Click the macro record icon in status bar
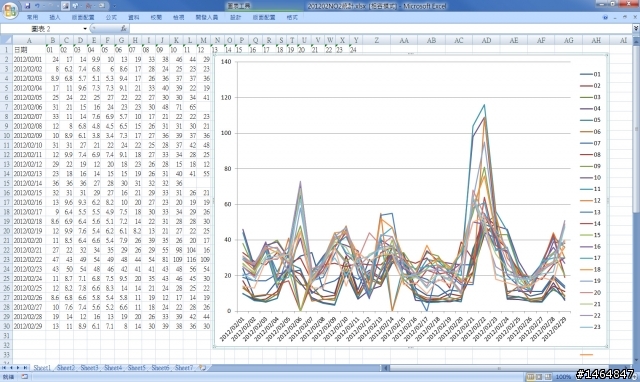This screenshot has height=382, width=640. [x=24, y=377]
